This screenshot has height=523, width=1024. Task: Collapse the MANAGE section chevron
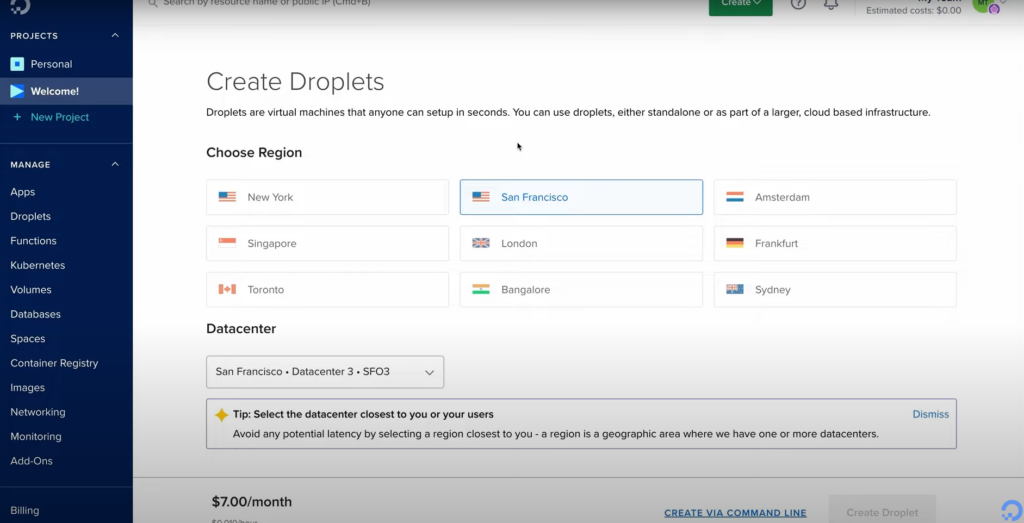coord(115,164)
